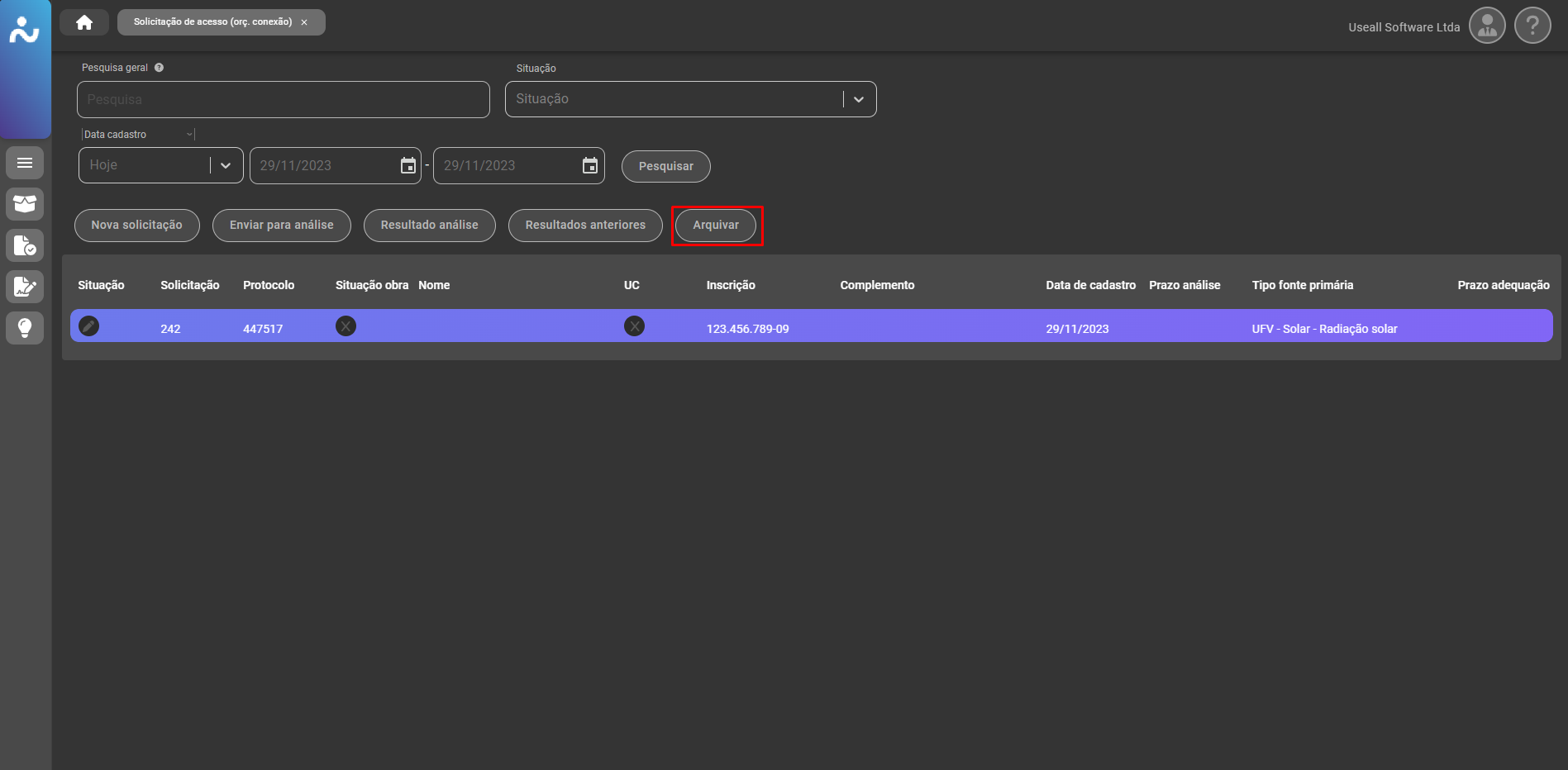Open the Data cadastro selector
Viewport: 1568px width, 770px height.
(x=138, y=135)
